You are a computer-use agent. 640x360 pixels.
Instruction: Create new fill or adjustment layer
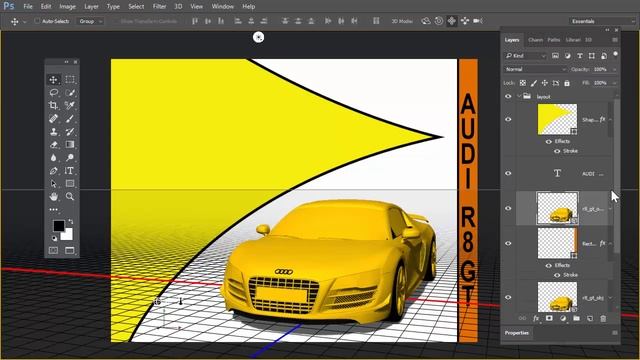(563, 318)
